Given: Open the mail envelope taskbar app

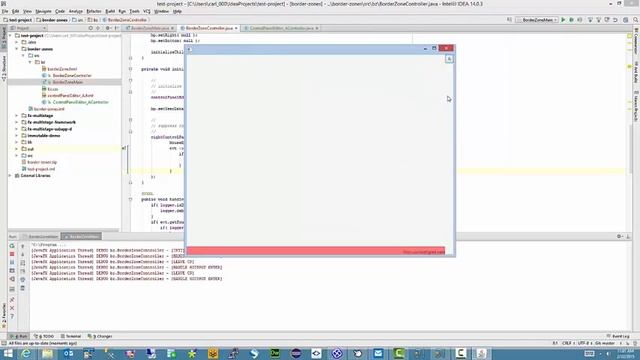Looking at the screenshot, I should tap(378, 353).
